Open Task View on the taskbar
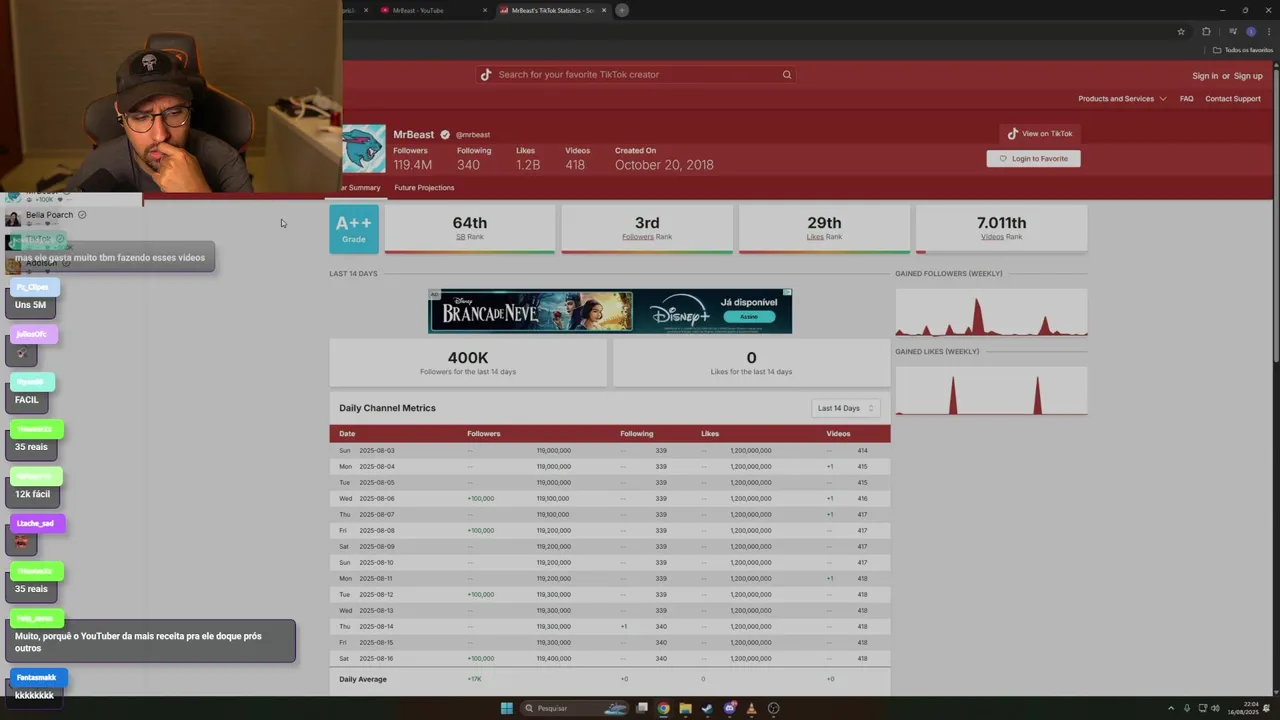 point(642,708)
